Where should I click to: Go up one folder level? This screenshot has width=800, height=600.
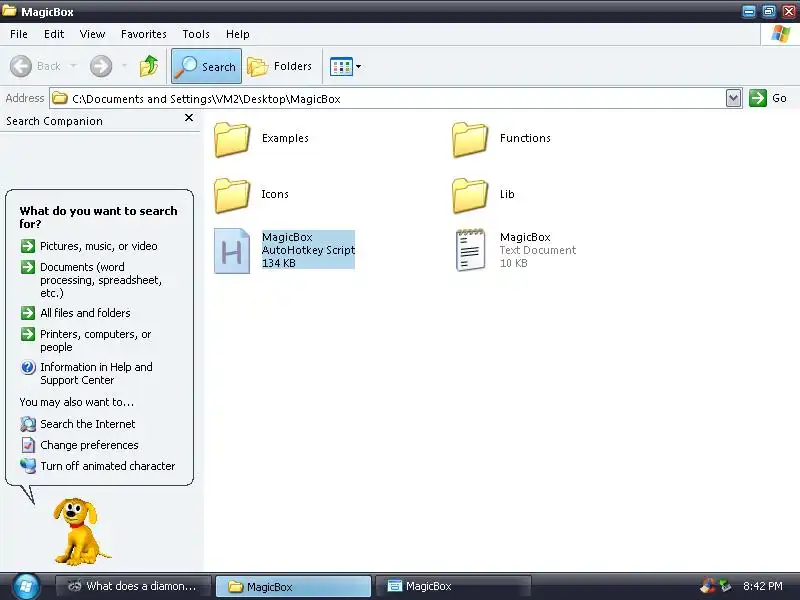point(149,66)
